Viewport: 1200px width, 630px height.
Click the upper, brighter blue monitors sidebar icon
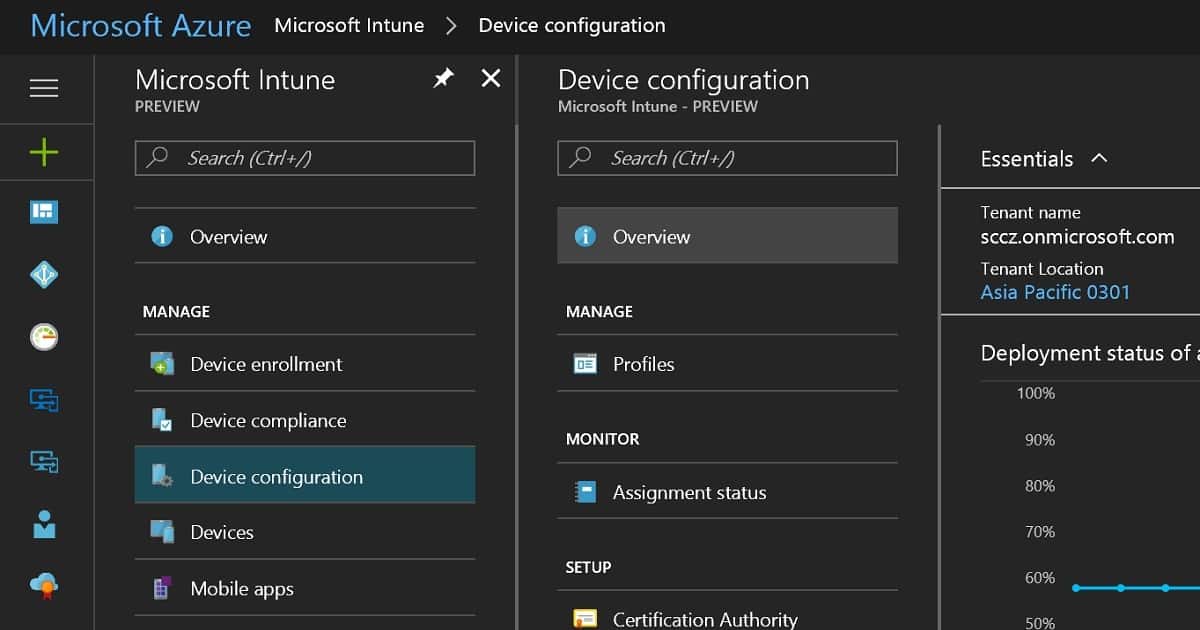[44, 400]
